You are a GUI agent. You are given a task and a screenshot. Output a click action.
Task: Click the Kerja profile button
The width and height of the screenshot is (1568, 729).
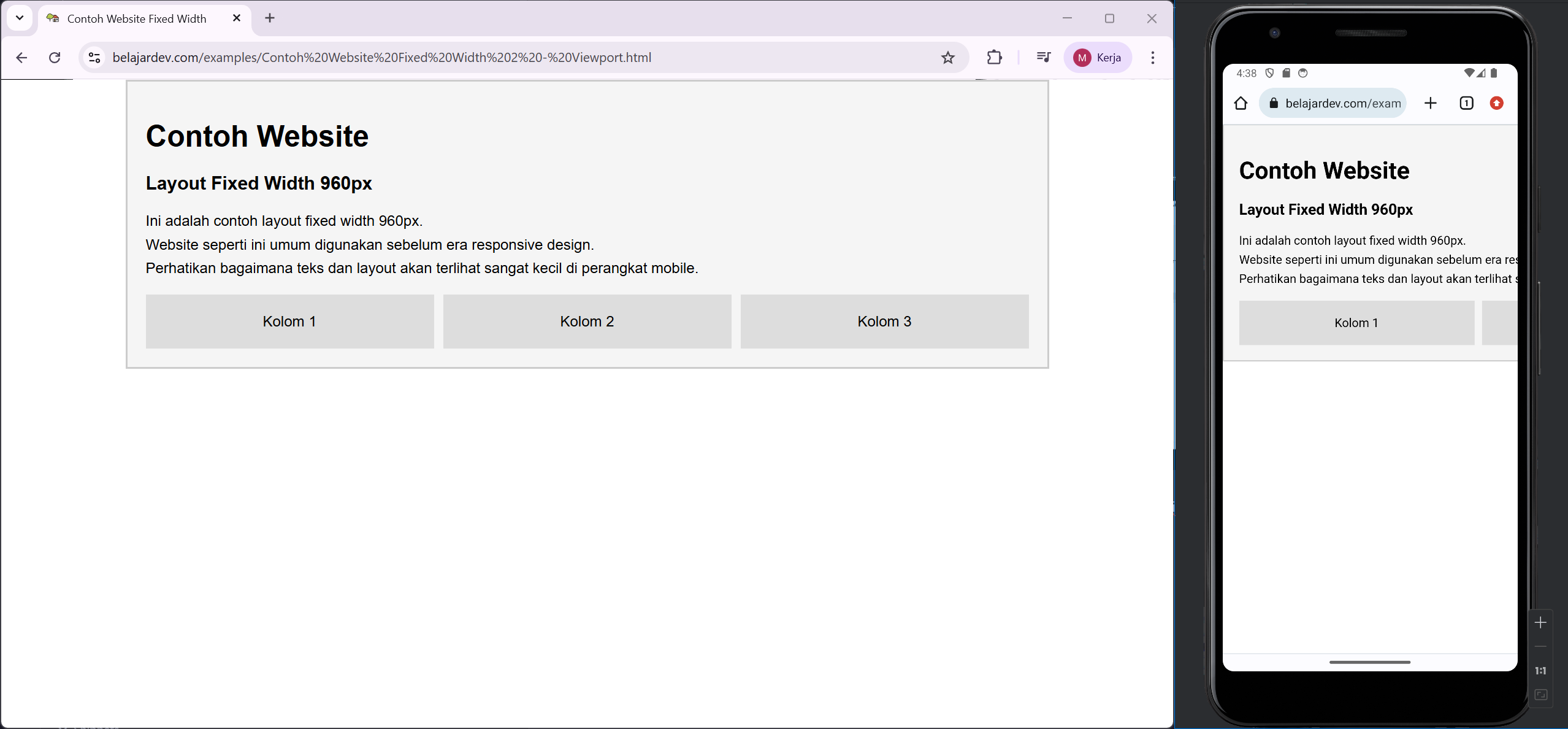pos(1098,57)
